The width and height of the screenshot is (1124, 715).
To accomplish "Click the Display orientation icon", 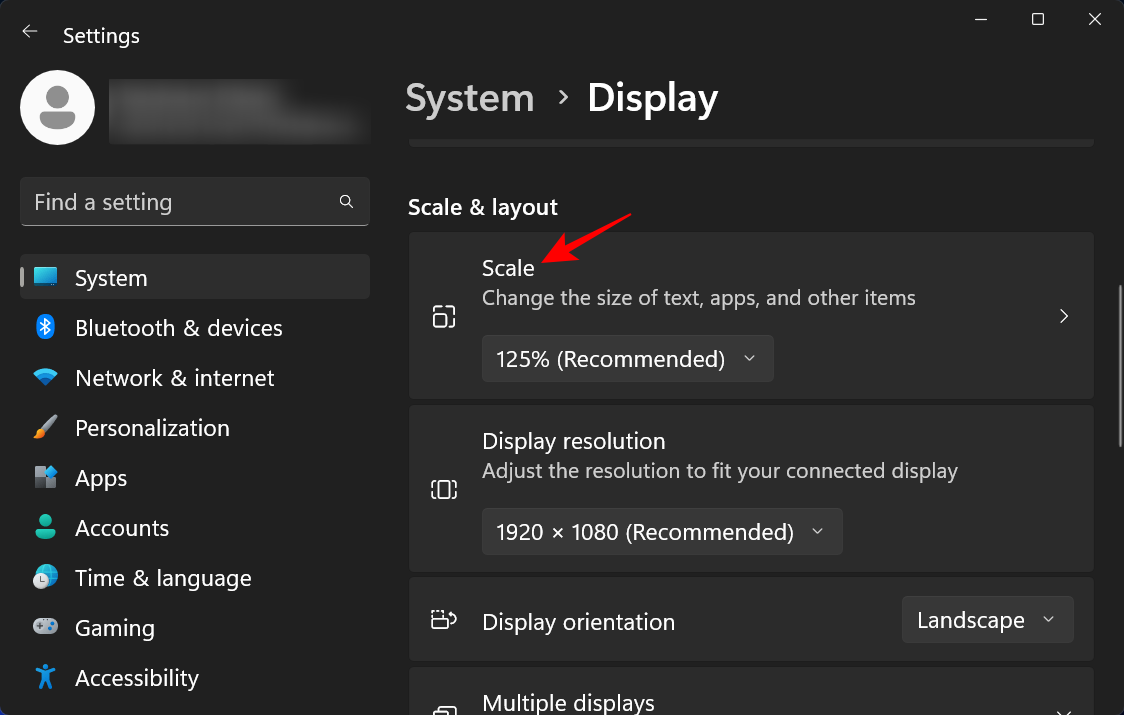I will [443, 619].
